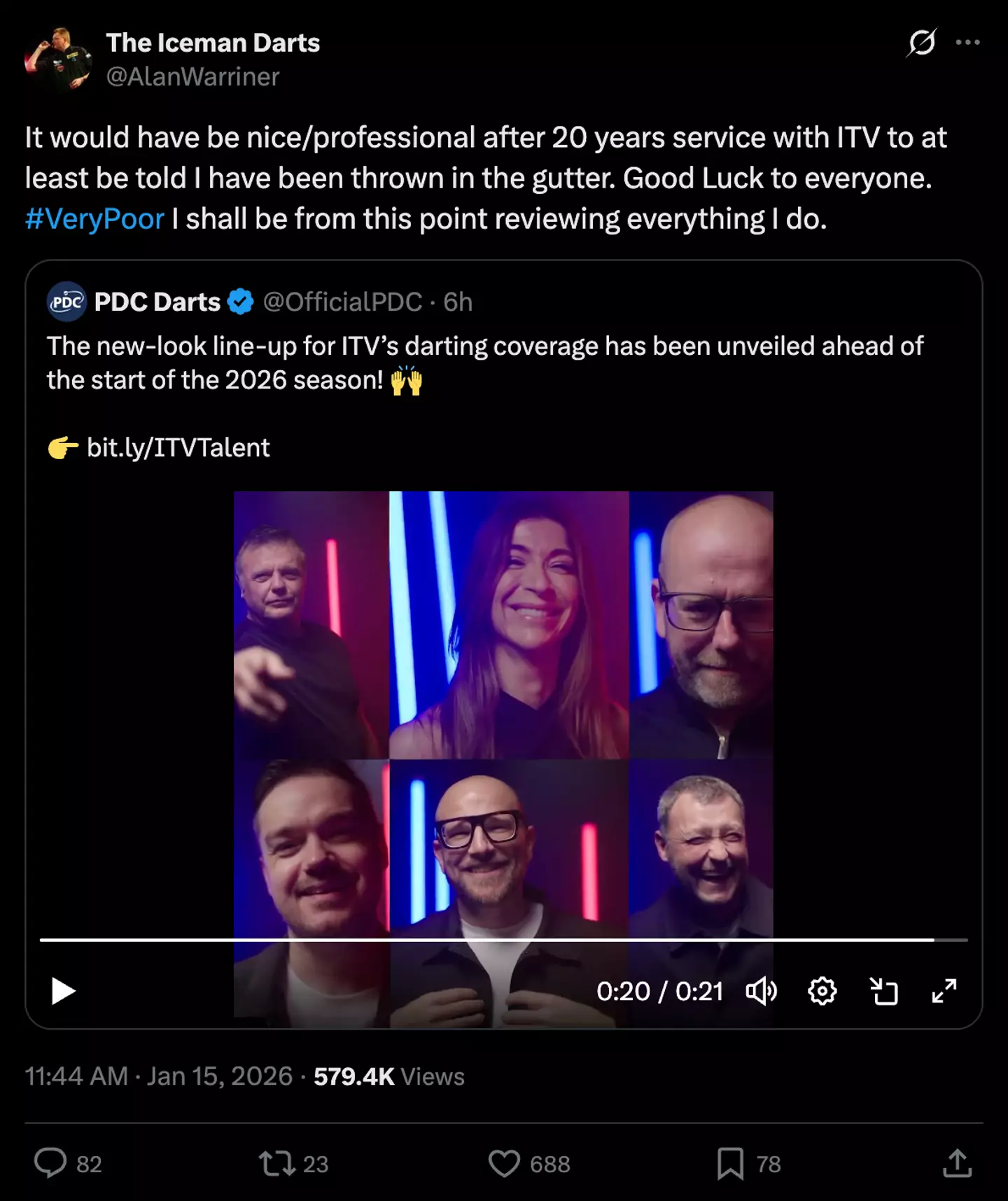The width and height of the screenshot is (1008, 1201).
Task: Expand the video to fullscreen
Action: (x=944, y=991)
